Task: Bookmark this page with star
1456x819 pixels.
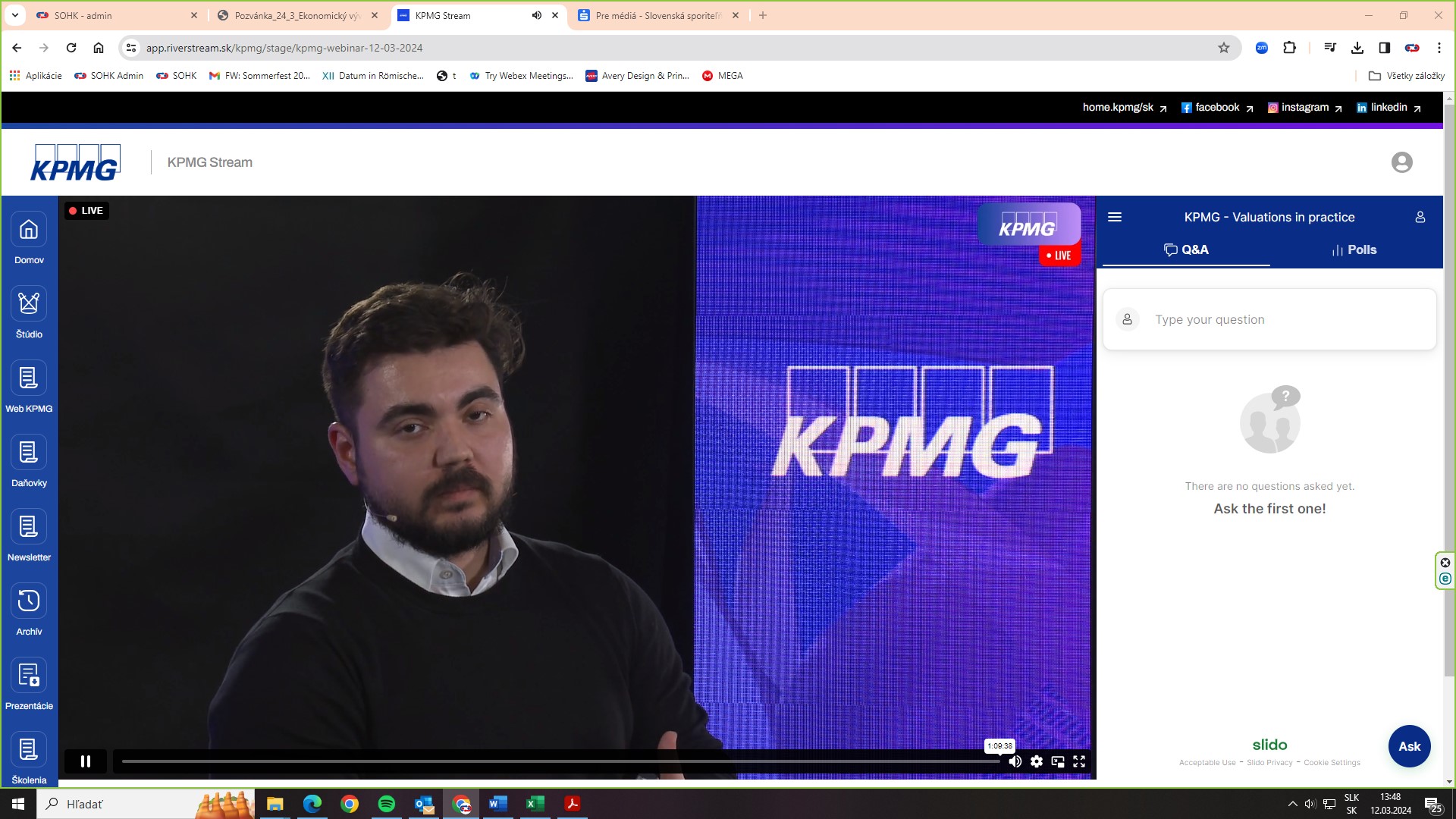Action: click(1223, 48)
